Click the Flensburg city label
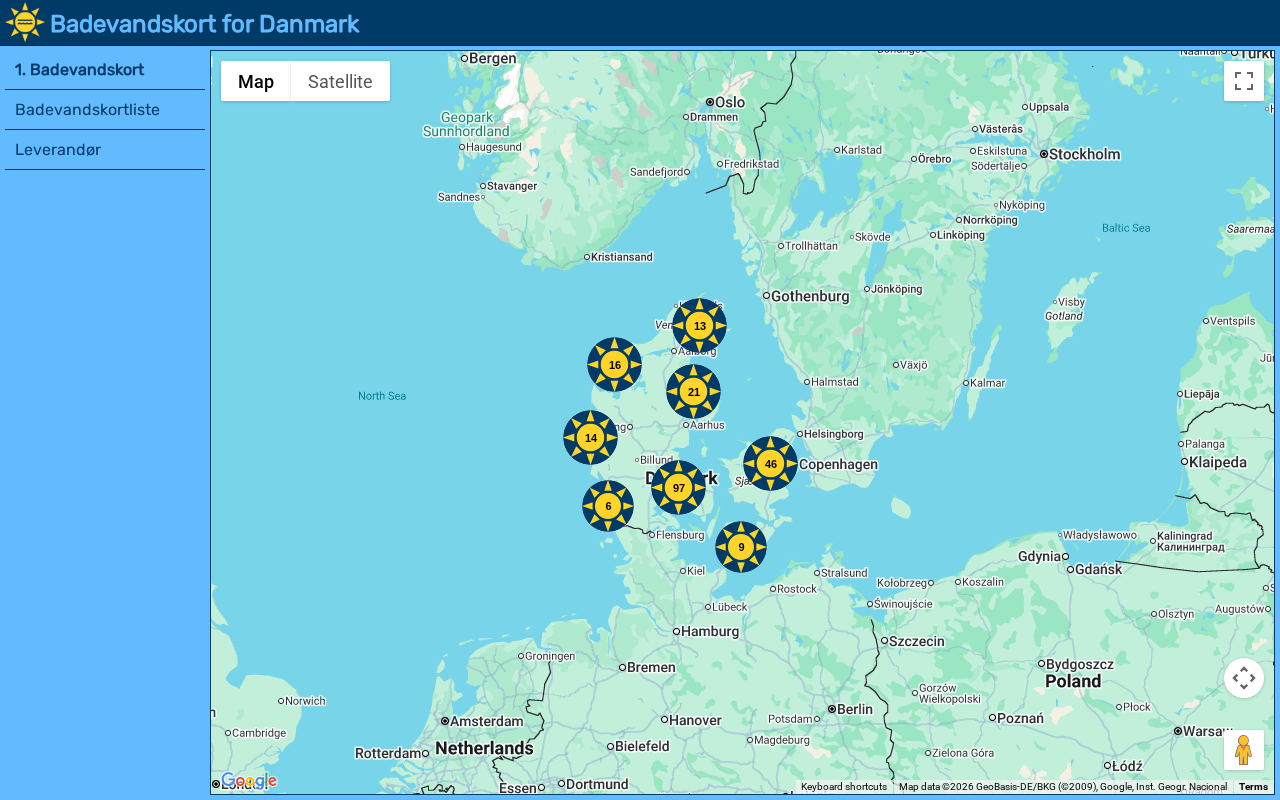Image resolution: width=1280 pixels, height=800 pixels. click(x=680, y=535)
